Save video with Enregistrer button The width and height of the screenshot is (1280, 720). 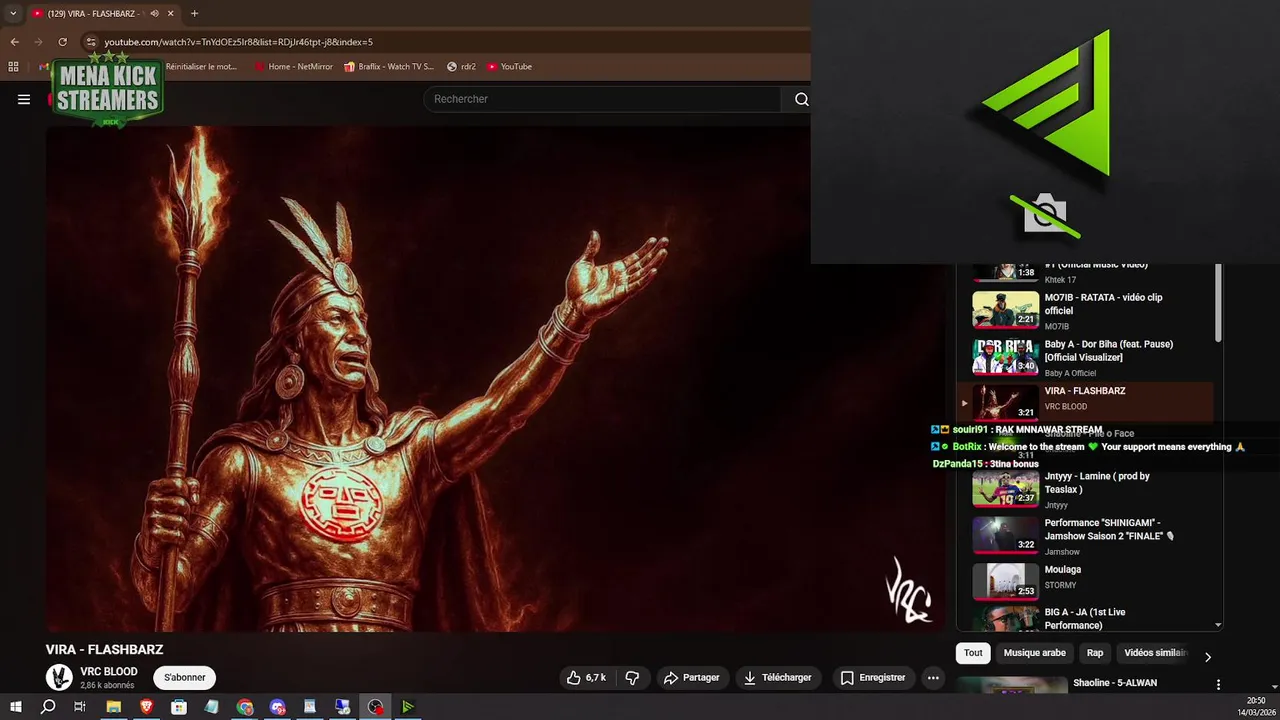872,678
